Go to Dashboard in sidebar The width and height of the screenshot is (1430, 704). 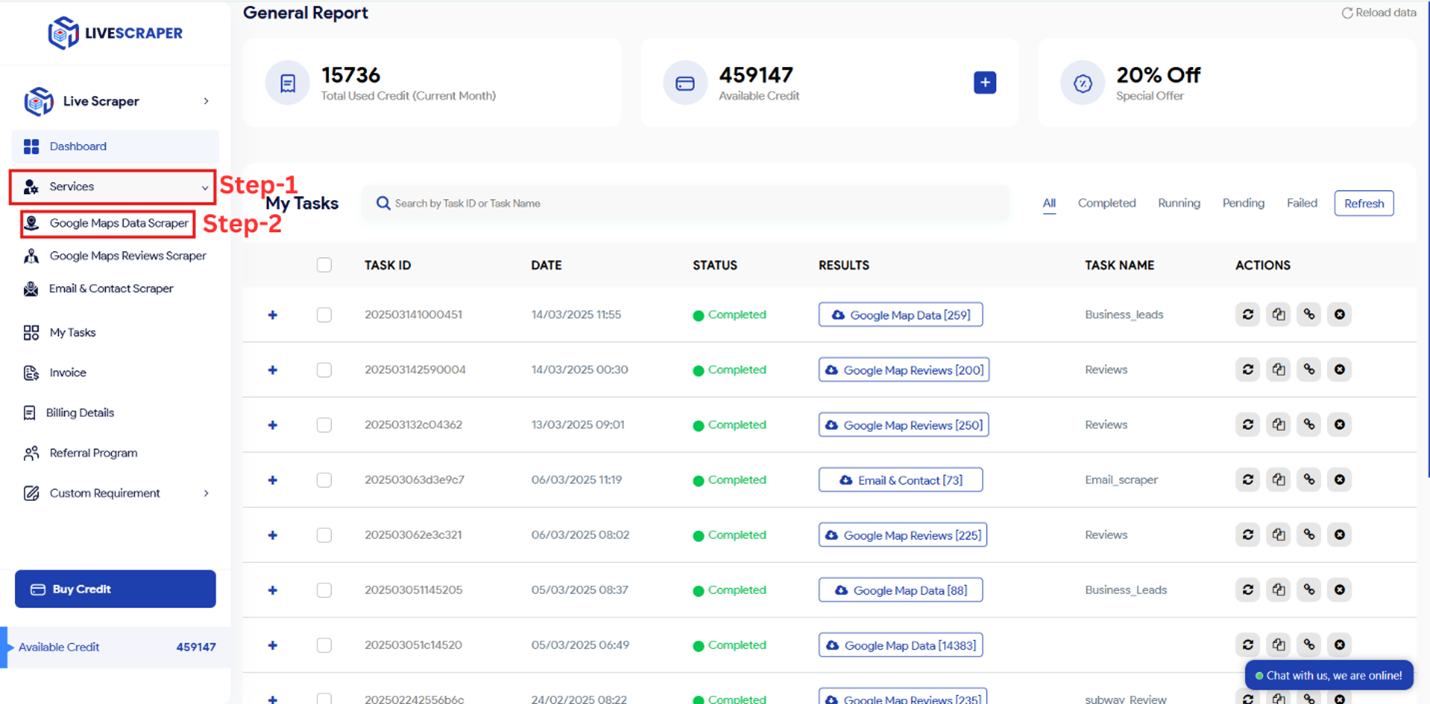(x=115, y=146)
